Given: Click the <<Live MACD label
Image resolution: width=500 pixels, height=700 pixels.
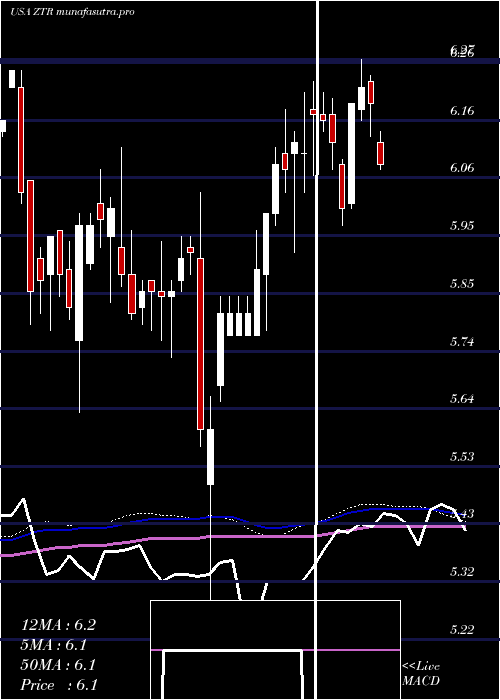Looking at the screenshot, I should pos(421,673).
